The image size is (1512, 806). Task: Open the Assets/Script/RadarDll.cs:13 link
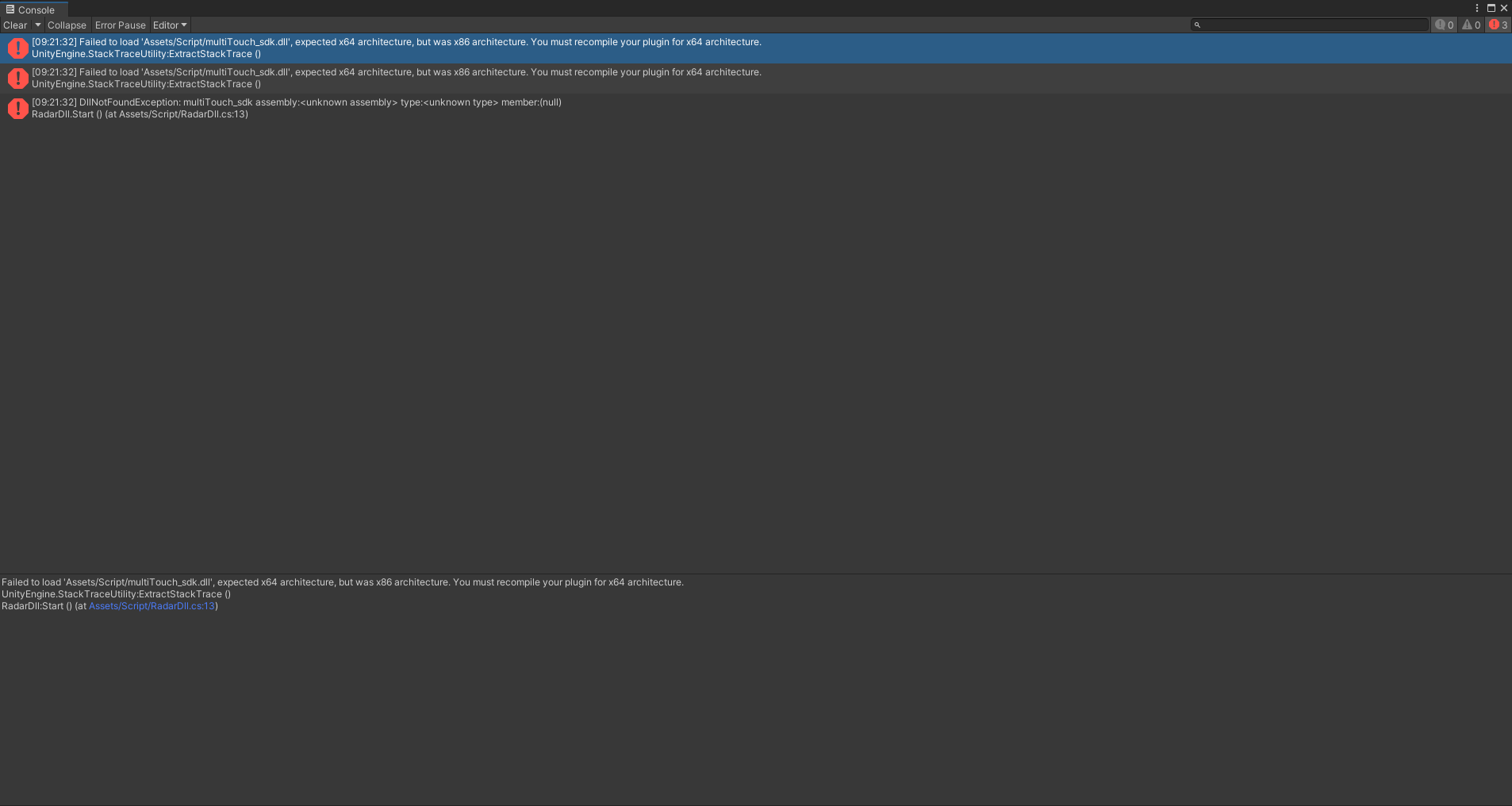click(152, 606)
